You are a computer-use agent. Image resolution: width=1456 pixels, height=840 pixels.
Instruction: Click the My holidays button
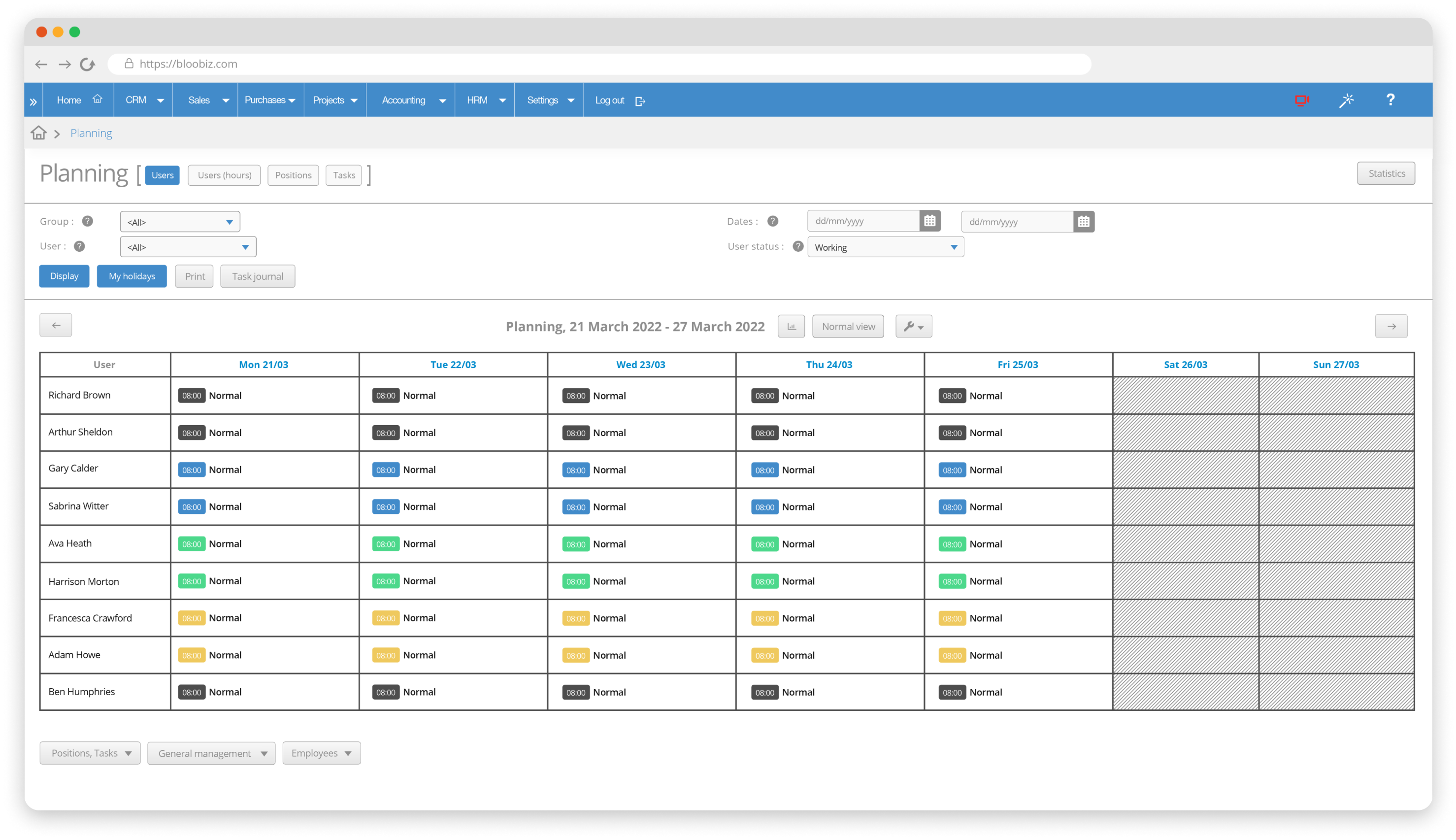132,276
